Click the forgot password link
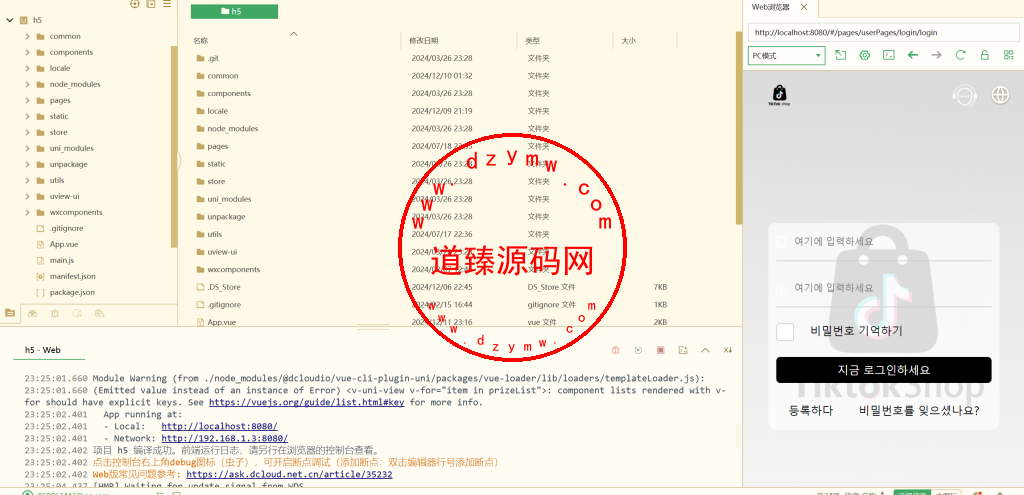Image resolution: width=1024 pixels, height=495 pixels. tap(919, 411)
